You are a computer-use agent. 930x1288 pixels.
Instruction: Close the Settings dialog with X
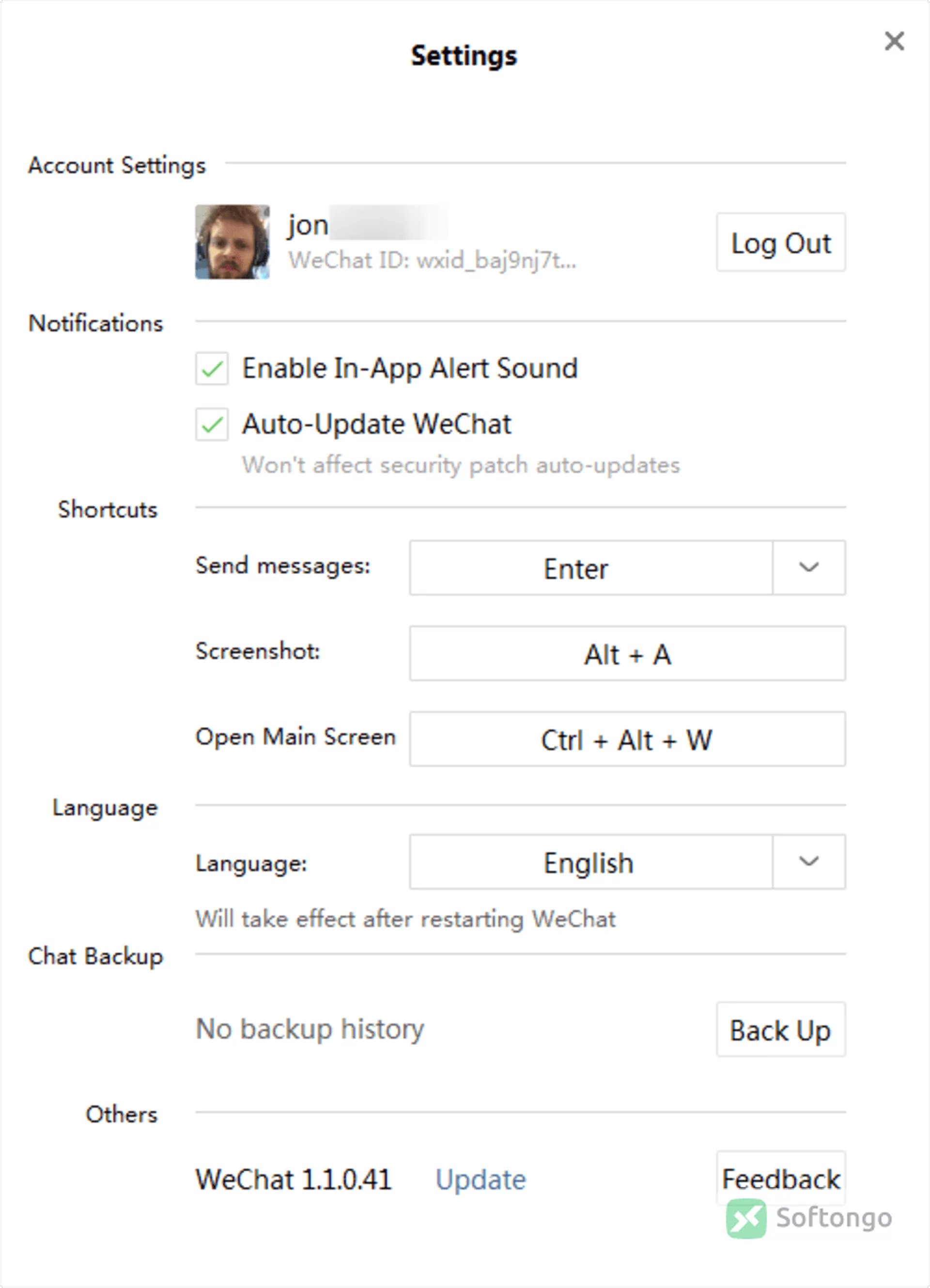pyautogui.click(x=894, y=41)
